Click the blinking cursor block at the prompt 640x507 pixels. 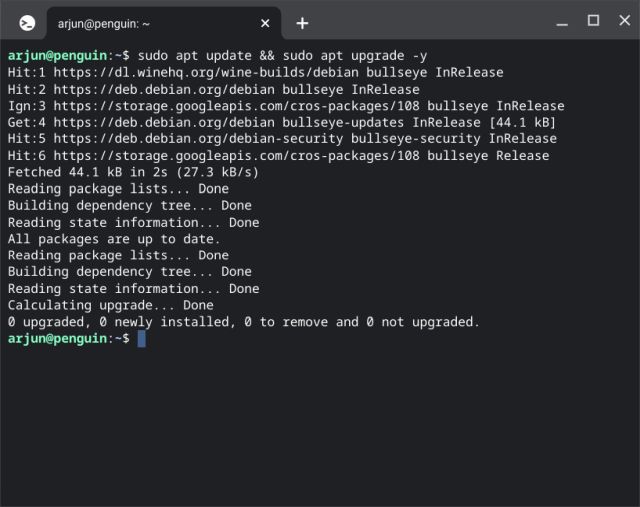tap(142, 339)
